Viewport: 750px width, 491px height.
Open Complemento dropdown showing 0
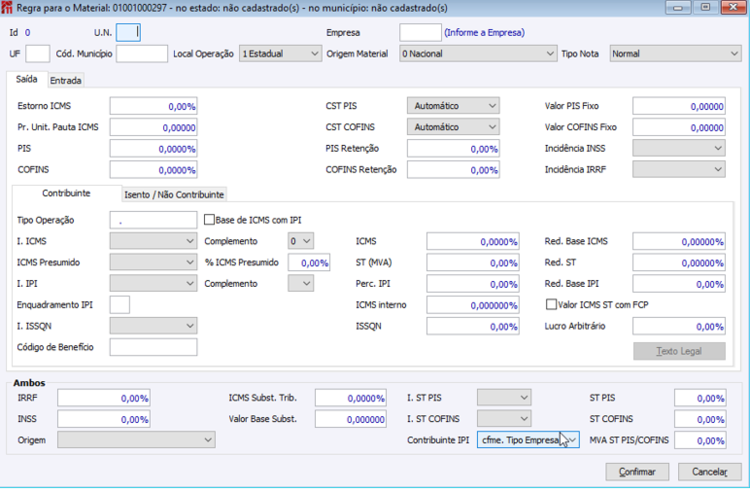[x=301, y=241]
